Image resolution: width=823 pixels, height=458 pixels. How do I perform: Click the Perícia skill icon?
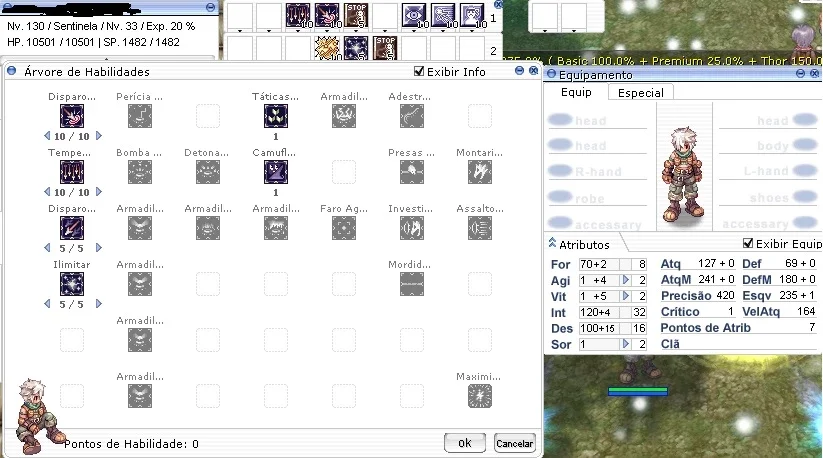tap(140, 116)
